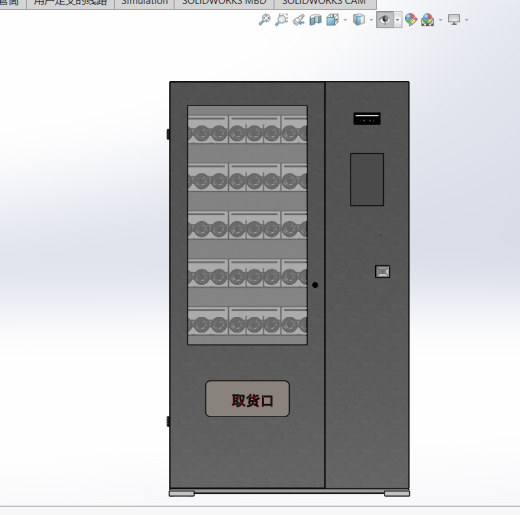Screen dimensions: 520x515
Task: Click the Display Style cube icon
Action: [x=359, y=20]
